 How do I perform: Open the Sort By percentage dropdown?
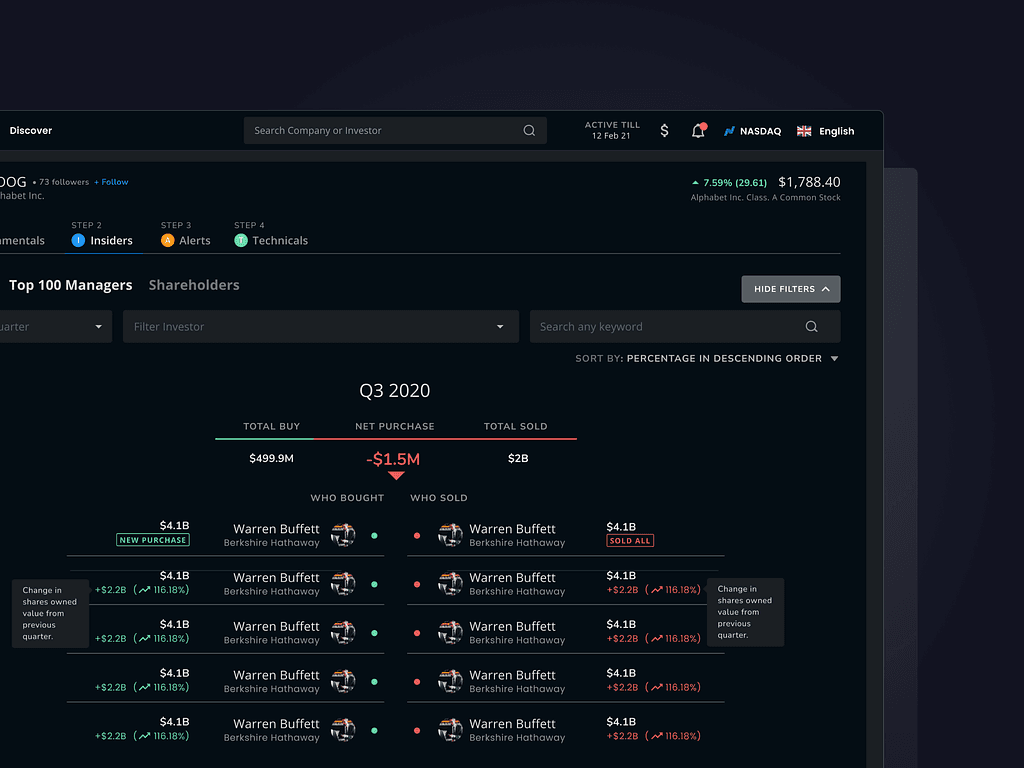click(834, 359)
